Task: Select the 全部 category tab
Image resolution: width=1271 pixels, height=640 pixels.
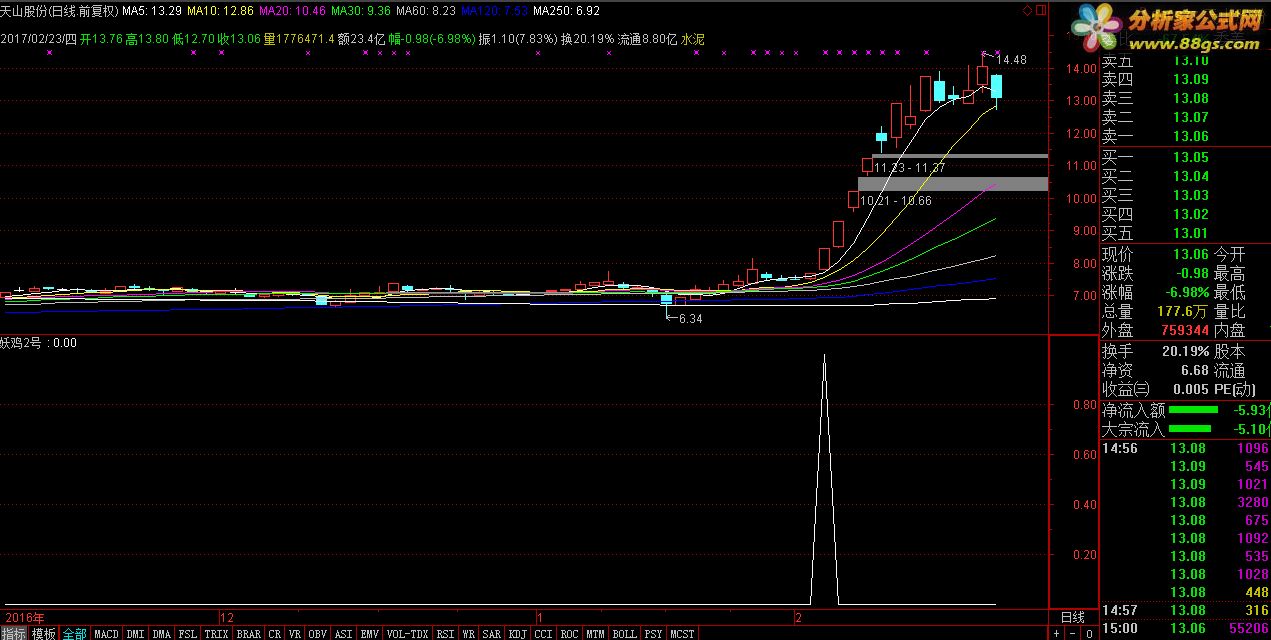Action: [75, 634]
